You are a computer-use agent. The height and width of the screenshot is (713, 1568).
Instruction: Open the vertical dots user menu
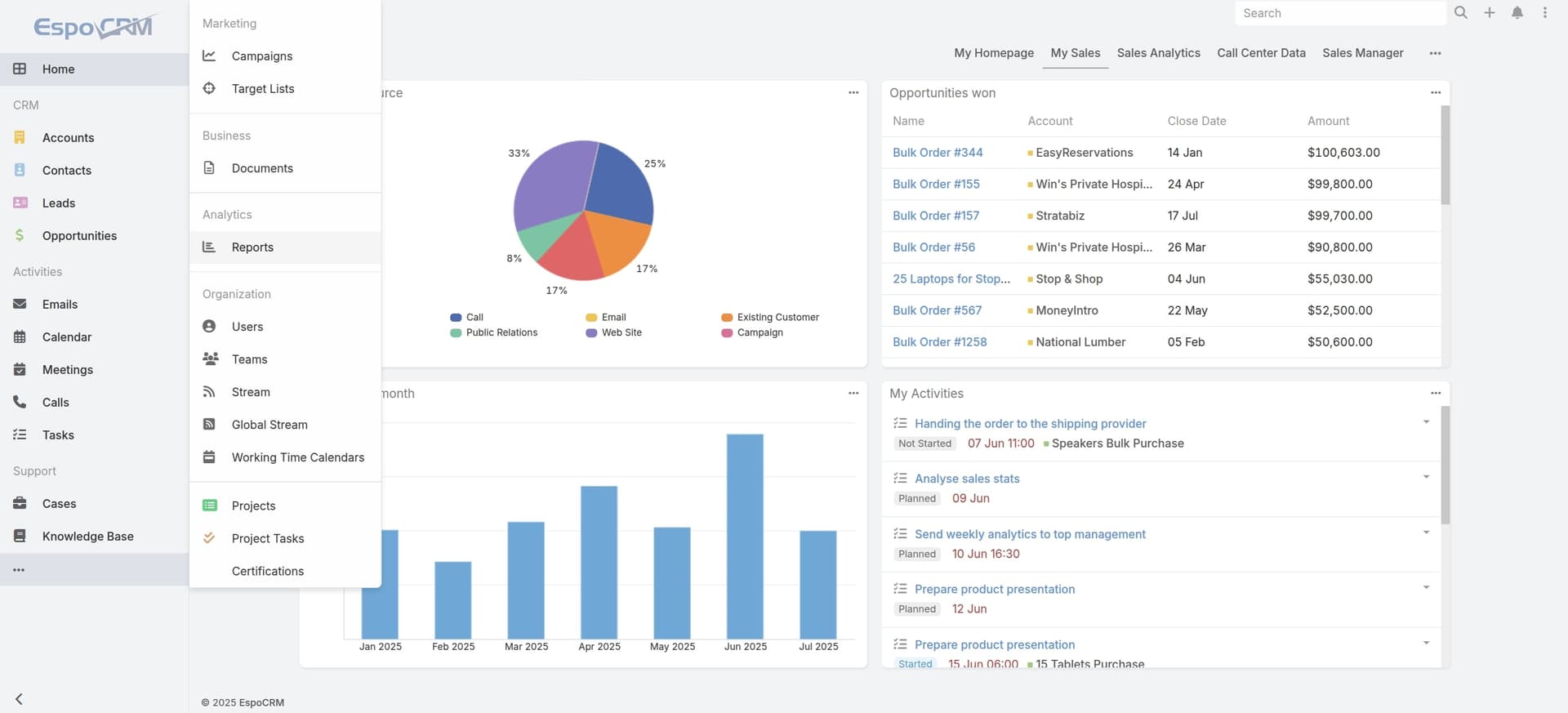pos(1545,13)
